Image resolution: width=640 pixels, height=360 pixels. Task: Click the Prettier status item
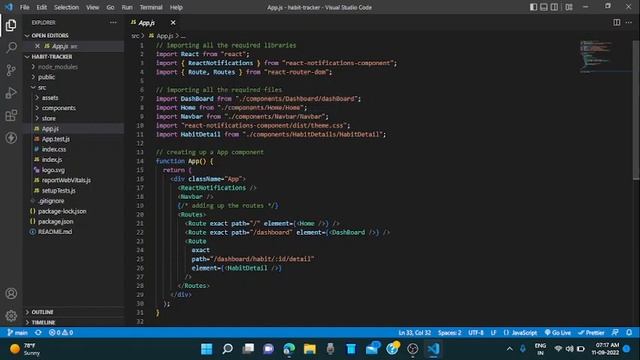point(591,333)
